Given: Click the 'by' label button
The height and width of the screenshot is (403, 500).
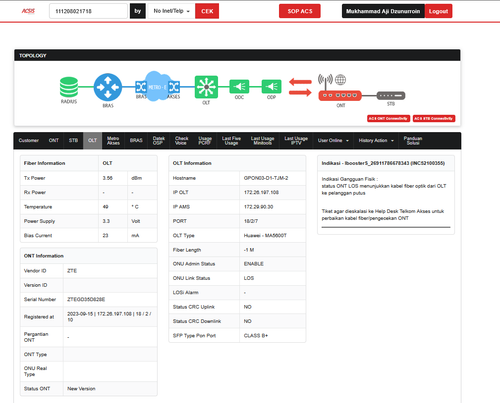Looking at the screenshot, I should click(138, 11).
